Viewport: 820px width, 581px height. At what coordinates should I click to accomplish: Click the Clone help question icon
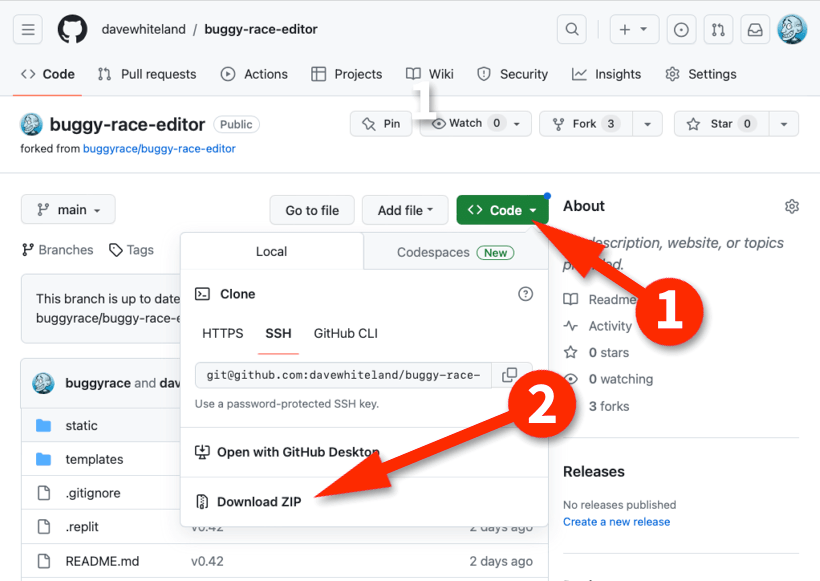[525, 294]
